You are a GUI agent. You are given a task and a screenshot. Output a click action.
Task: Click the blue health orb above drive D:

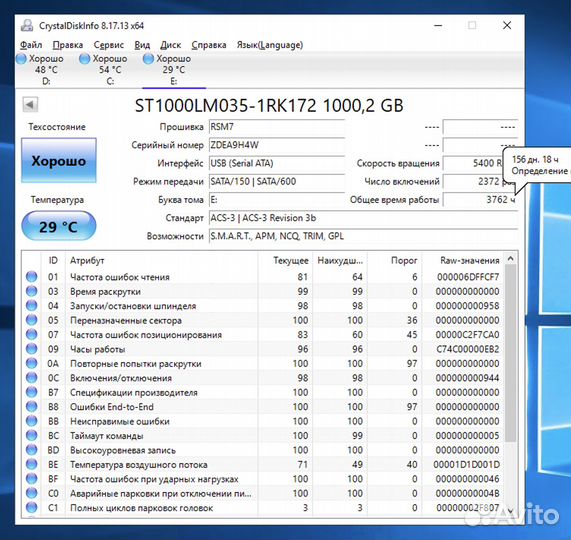[x=21, y=58]
